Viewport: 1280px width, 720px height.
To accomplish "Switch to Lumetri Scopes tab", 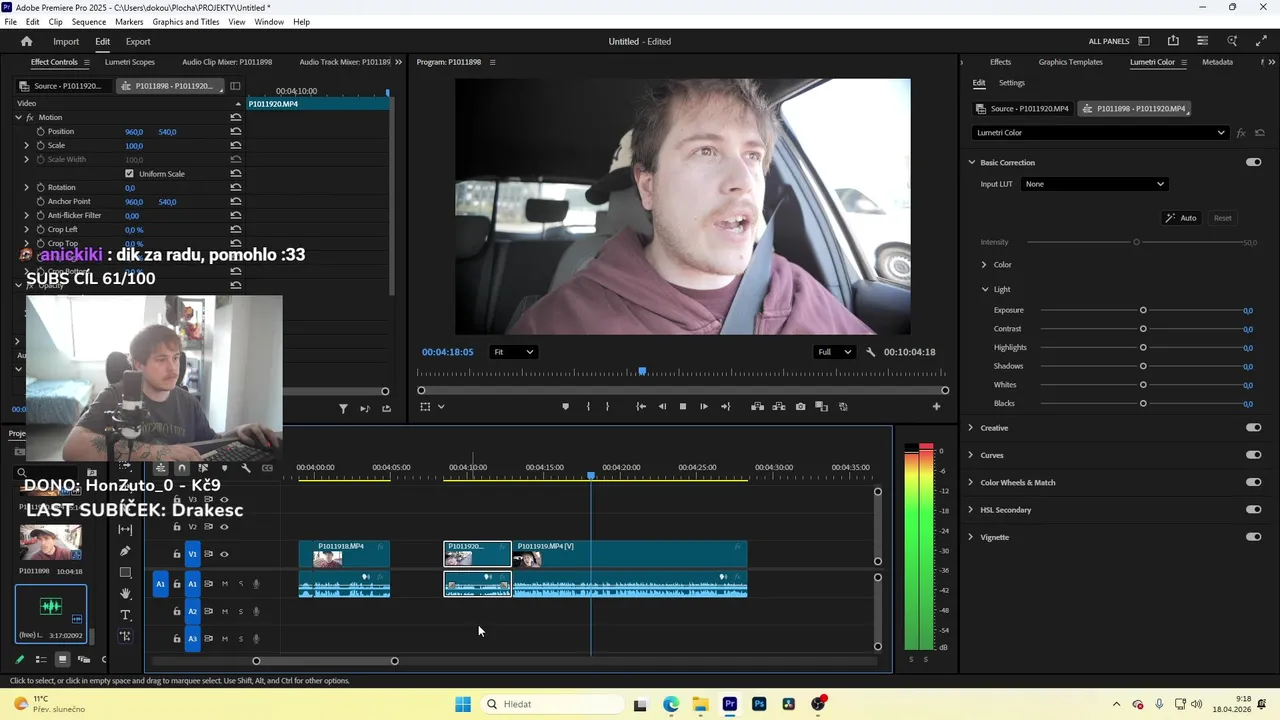I will 130,62.
